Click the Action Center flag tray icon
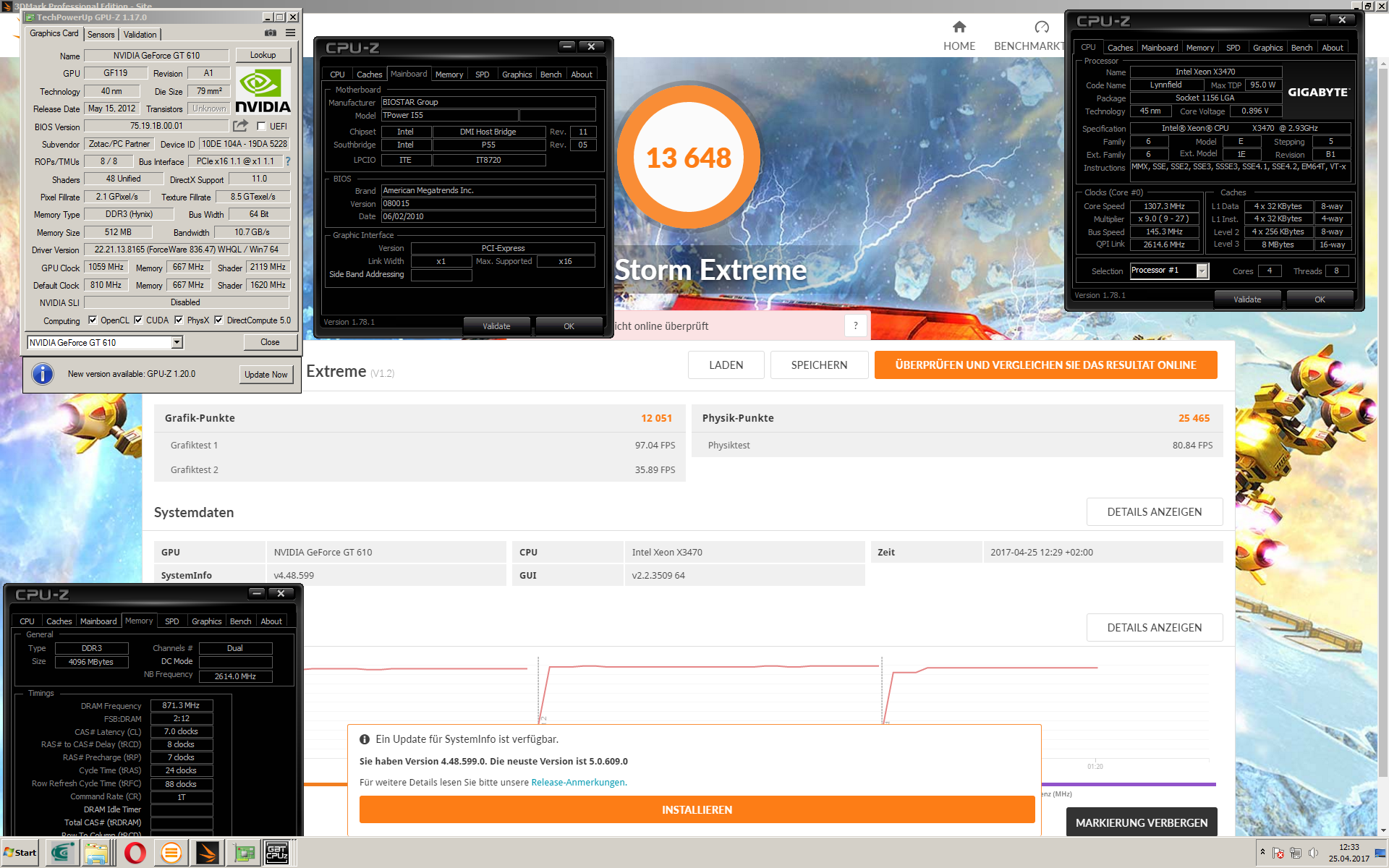Viewport: 1389px width, 868px height. pyautogui.click(x=1278, y=853)
